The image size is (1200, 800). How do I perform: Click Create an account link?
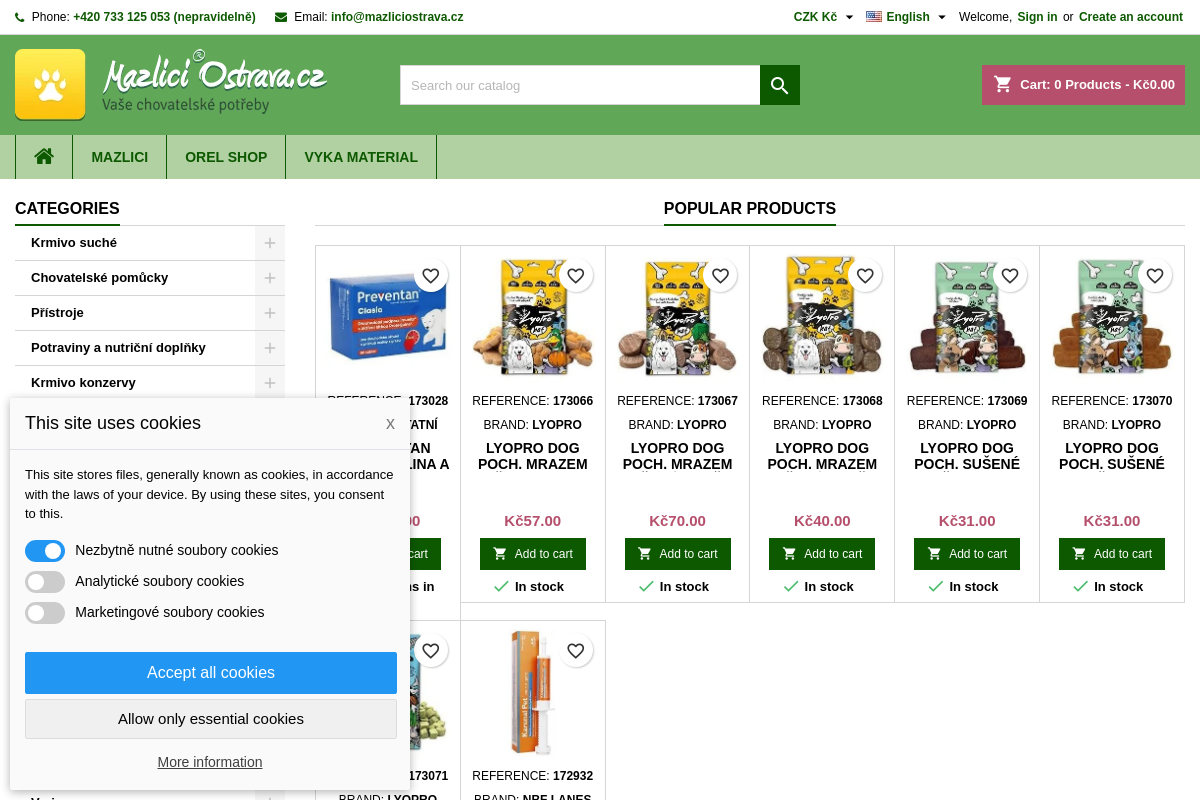[x=1131, y=17]
